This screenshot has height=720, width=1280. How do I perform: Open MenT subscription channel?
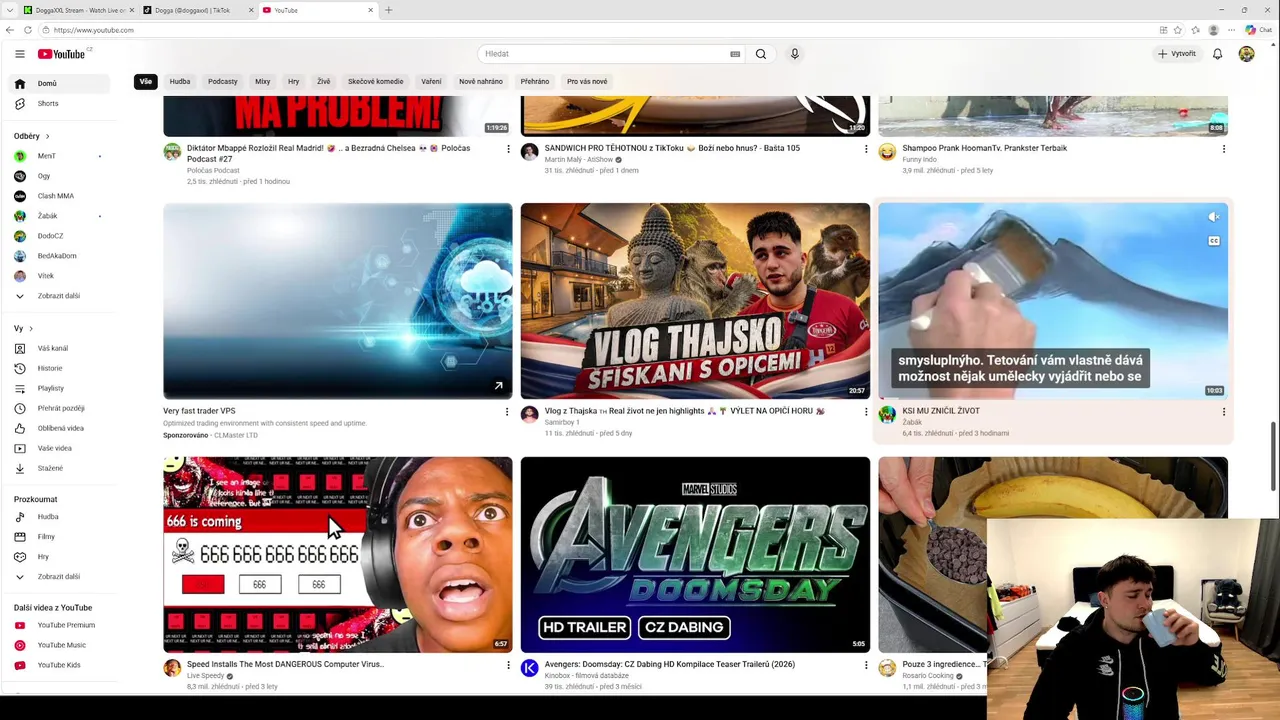point(60,156)
